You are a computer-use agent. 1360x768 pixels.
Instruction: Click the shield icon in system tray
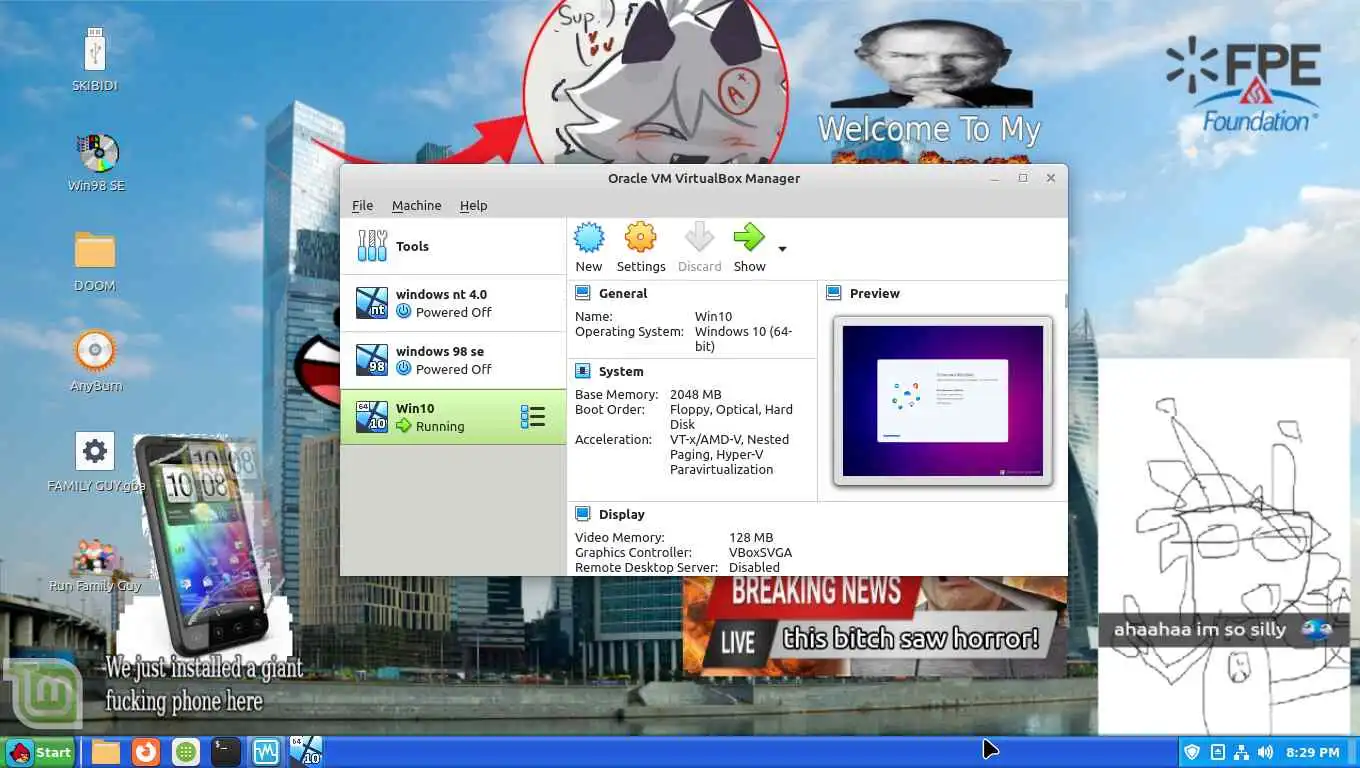pos(1191,752)
